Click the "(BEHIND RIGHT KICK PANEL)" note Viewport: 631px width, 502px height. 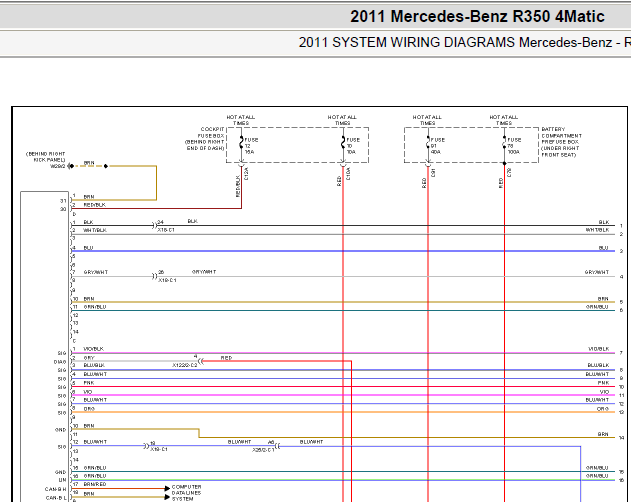click(45, 157)
